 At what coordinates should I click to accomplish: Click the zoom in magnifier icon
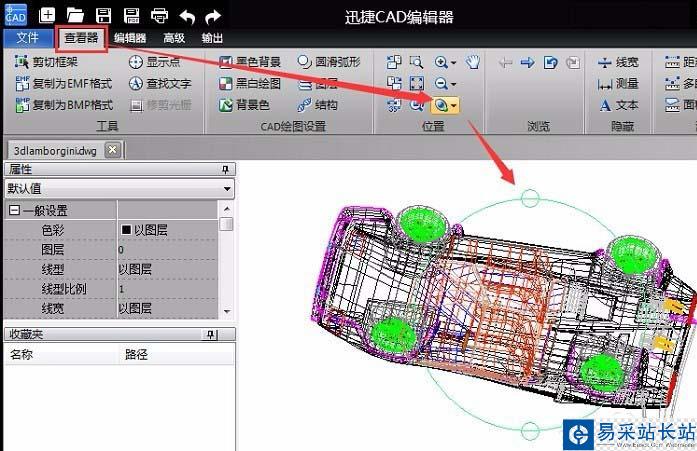(441, 62)
